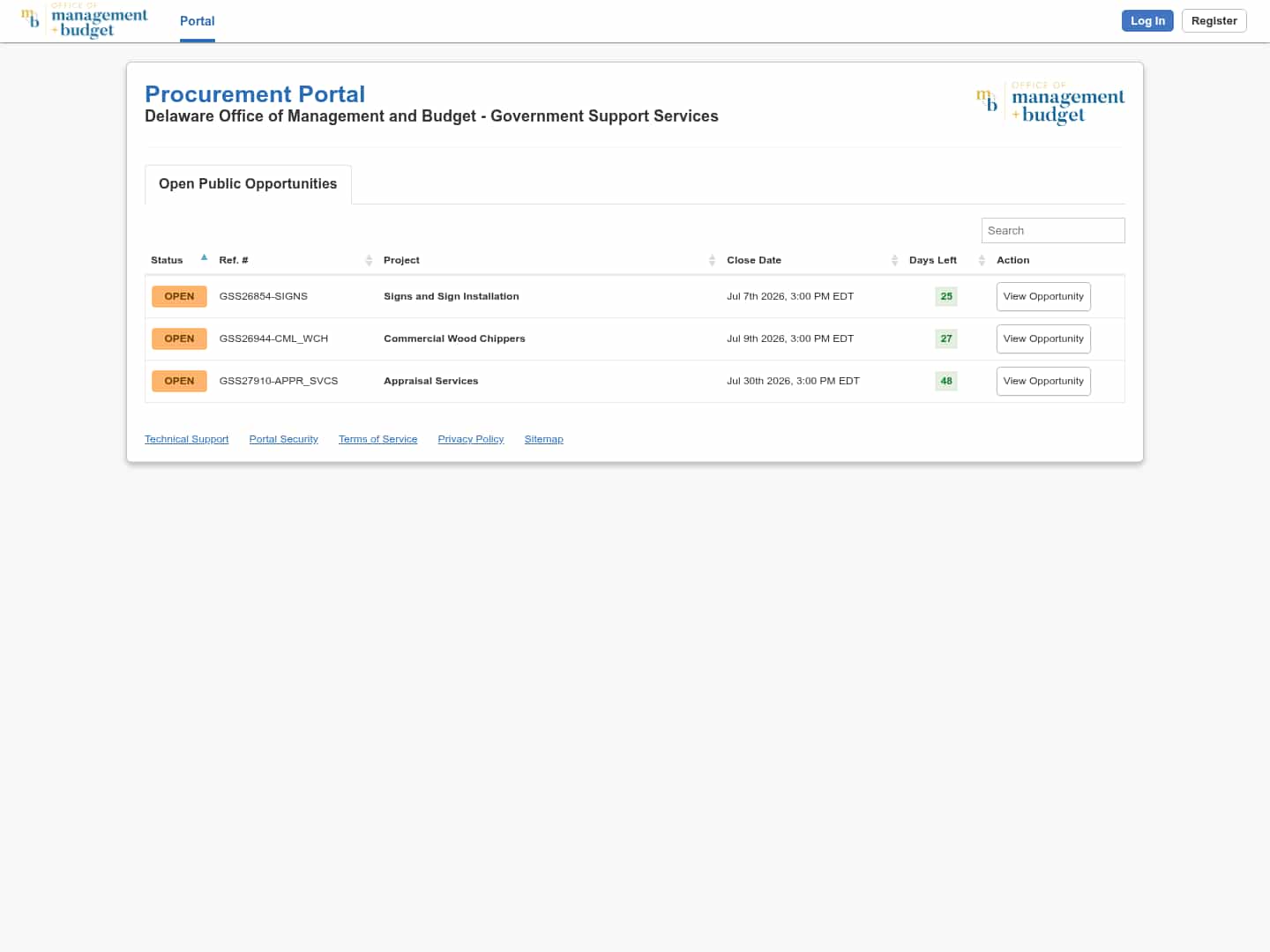Click OPEN status badge for GSS27910-APPR_SVCS

point(179,382)
